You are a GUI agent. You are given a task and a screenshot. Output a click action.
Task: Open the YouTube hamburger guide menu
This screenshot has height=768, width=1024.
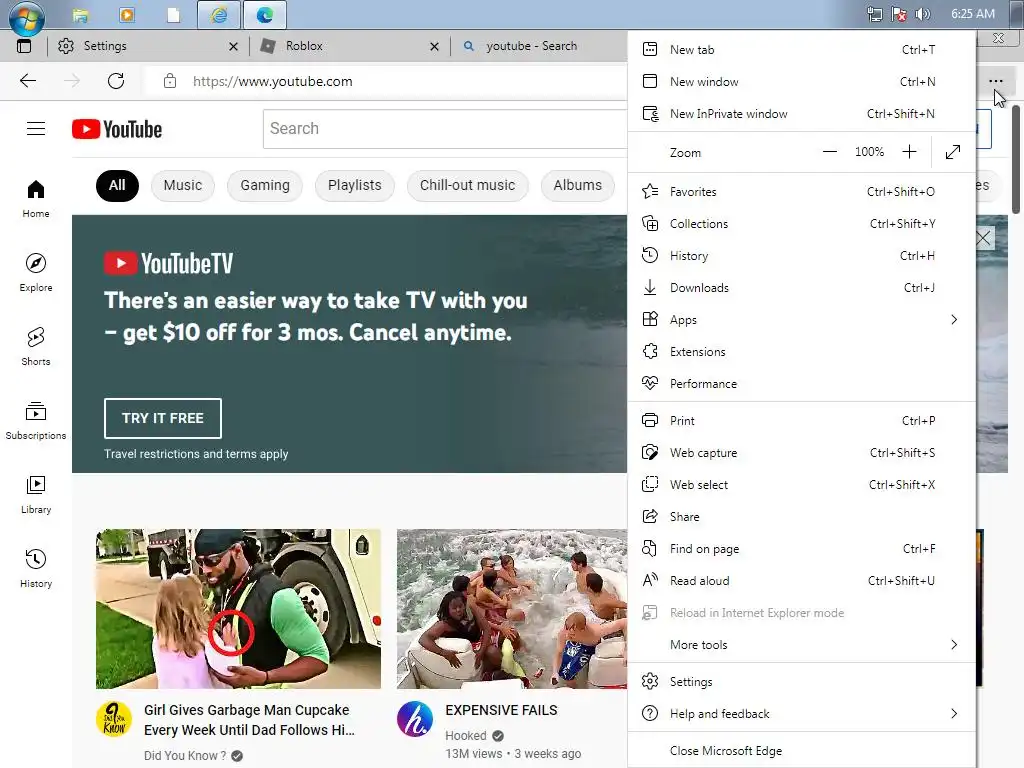[36, 129]
